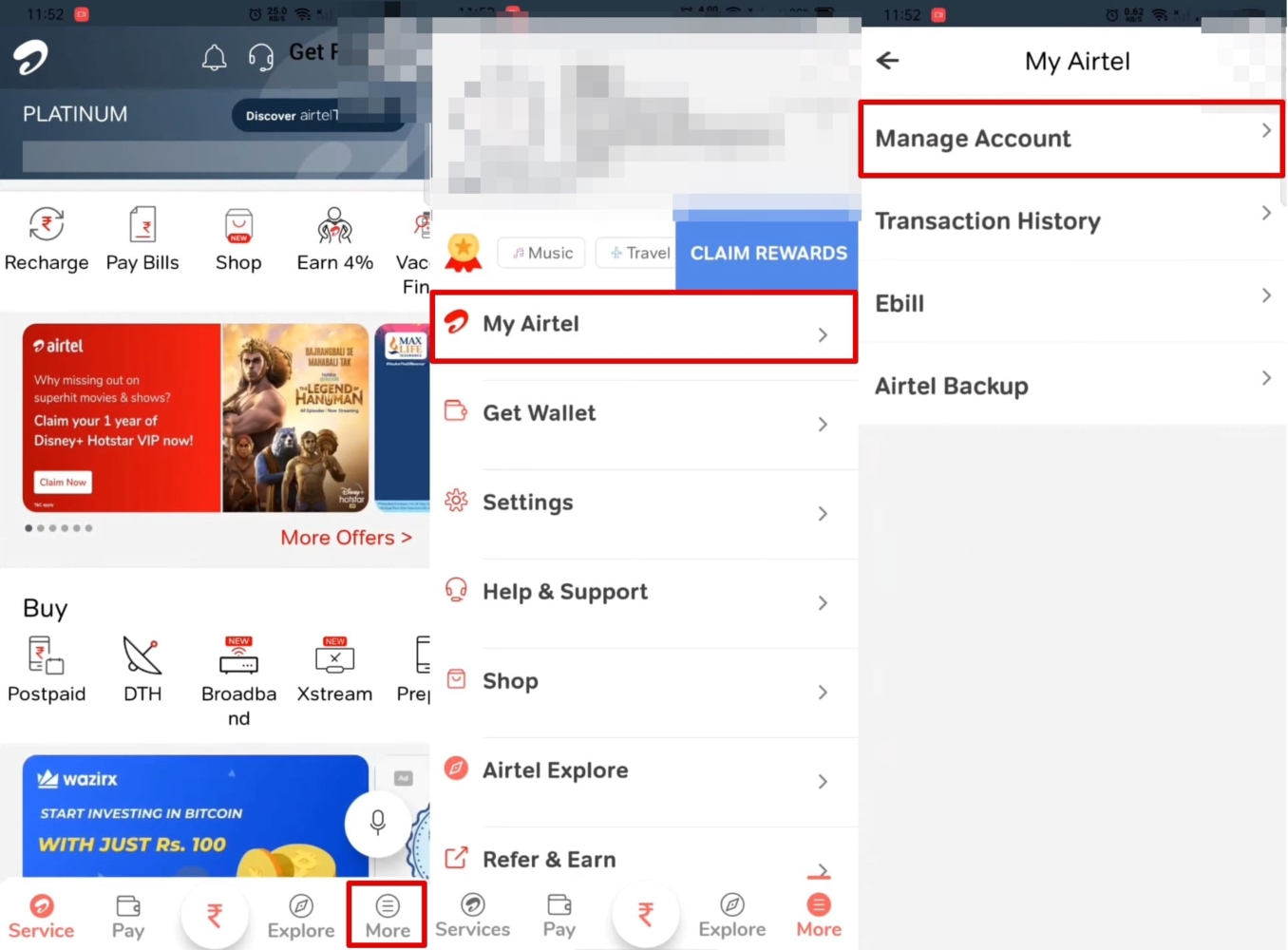This screenshot has height=950, width=1288.
Task: Tap the Shop icon in quick actions
Action: [237, 226]
